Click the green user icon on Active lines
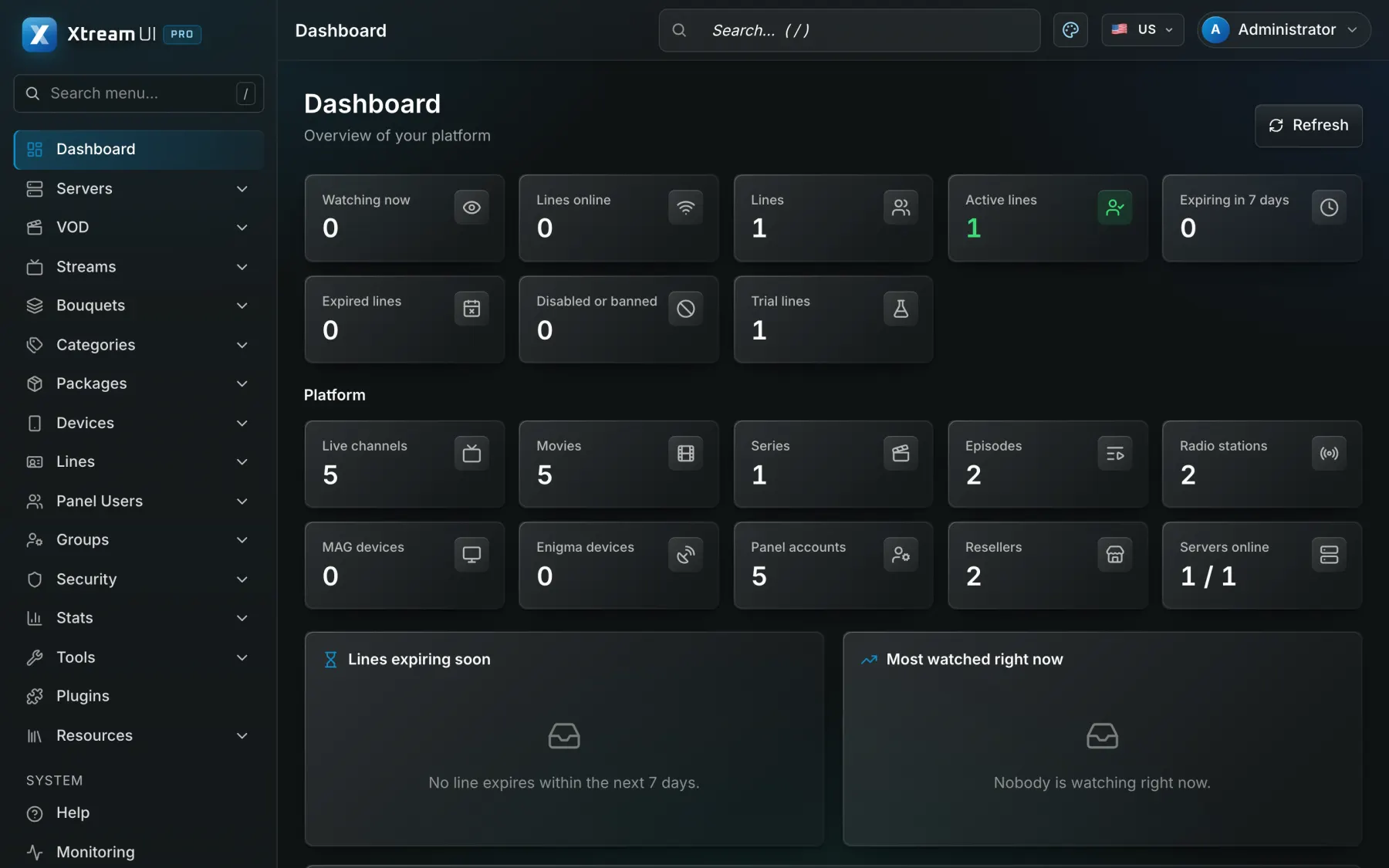The height and width of the screenshot is (868, 1389). pyautogui.click(x=1115, y=208)
